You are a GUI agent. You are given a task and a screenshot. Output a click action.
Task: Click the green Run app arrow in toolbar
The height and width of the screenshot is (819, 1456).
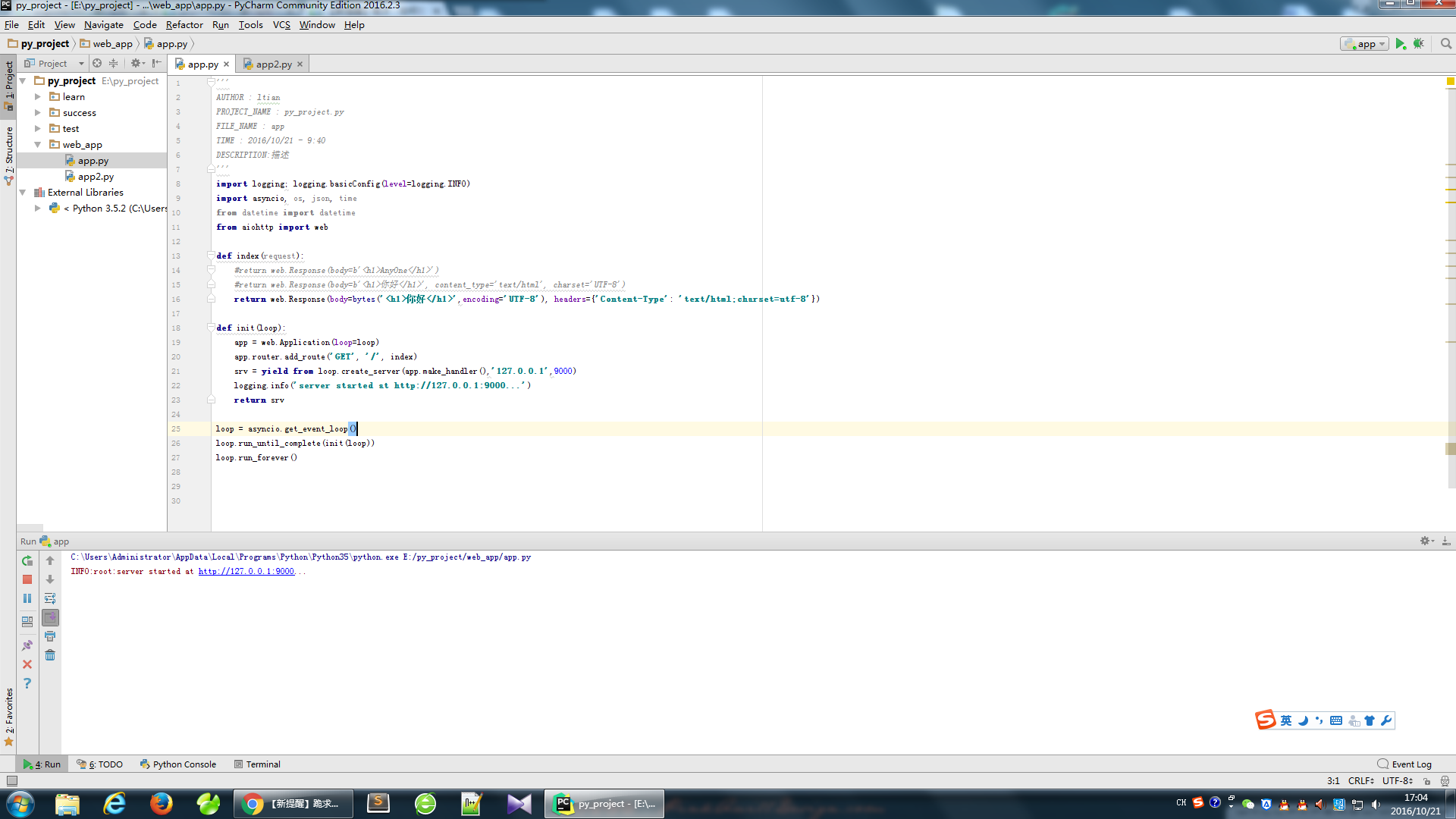(x=1400, y=44)
